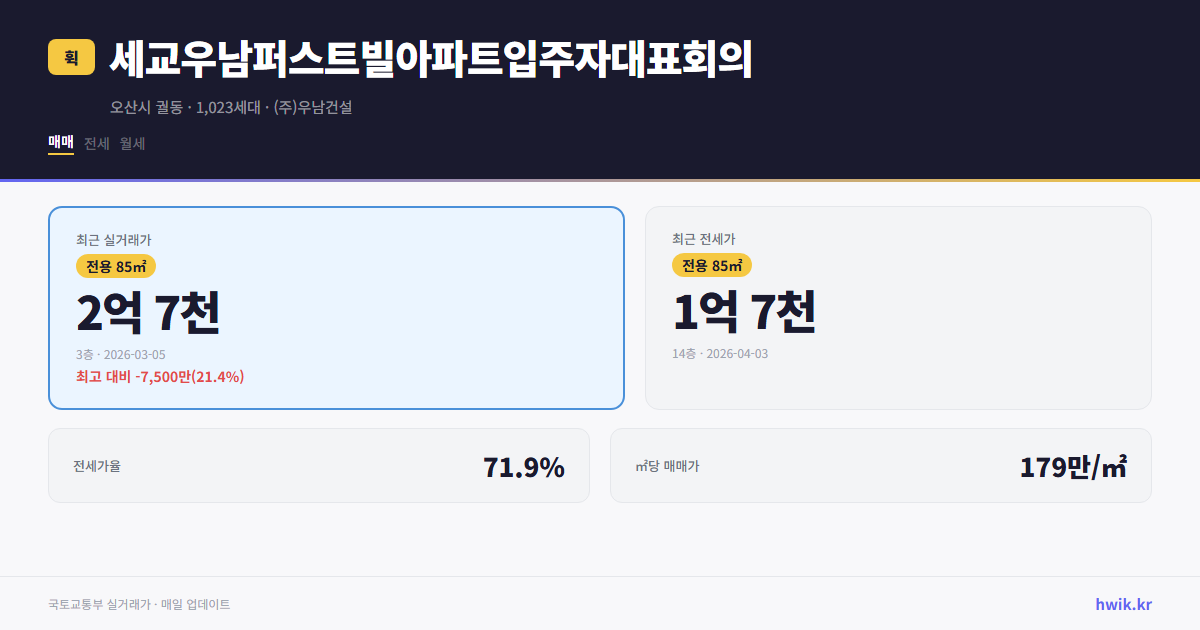
Task: Click the 전용 85㎡ badge on jeonse card
Action: [712, 265]
